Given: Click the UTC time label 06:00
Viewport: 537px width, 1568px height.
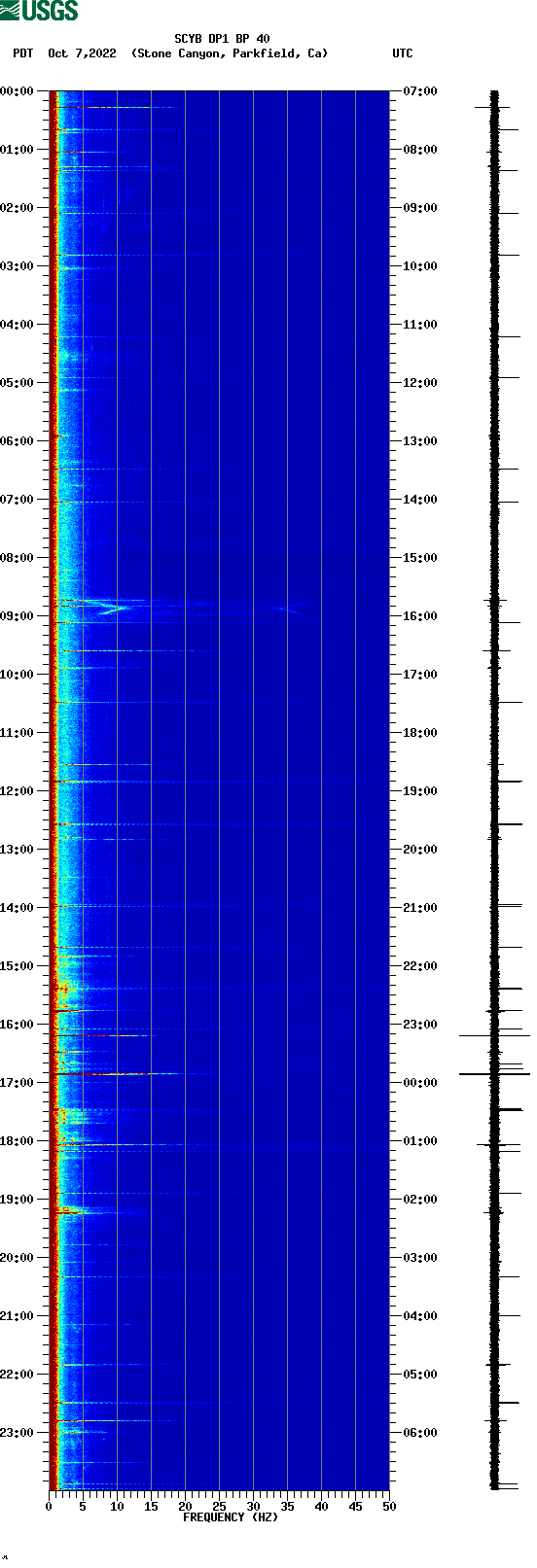Looking at the screenshot, I should coord(420,1433).
